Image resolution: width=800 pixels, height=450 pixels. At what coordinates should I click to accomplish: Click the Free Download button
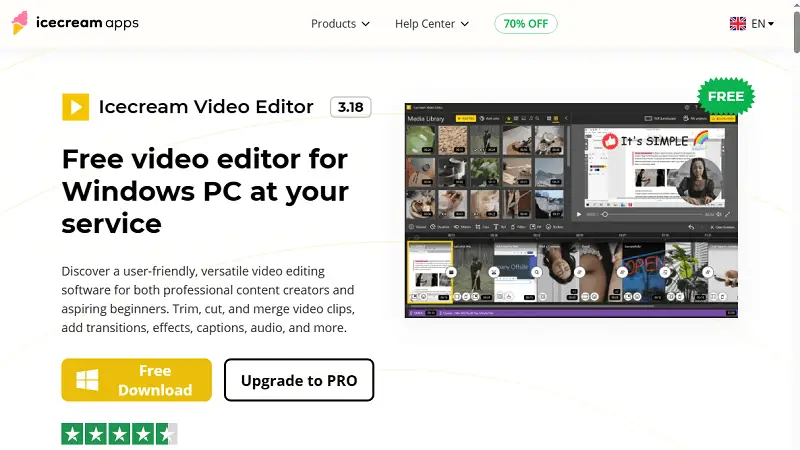point(137,380)
